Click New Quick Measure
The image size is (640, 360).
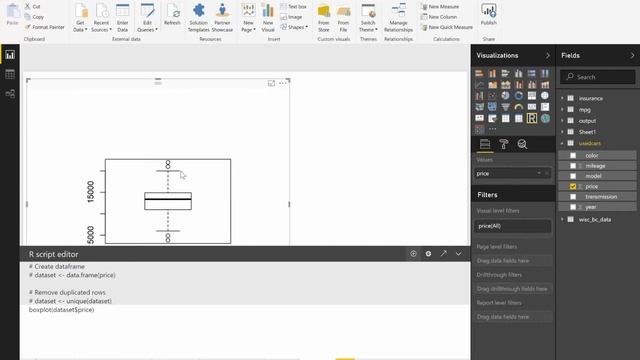(x=447, y=27)
